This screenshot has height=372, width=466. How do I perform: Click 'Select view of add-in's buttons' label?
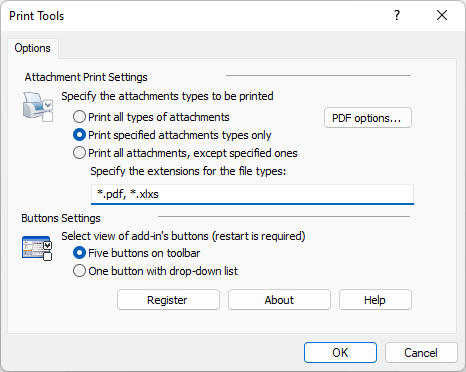click(183, 236)
